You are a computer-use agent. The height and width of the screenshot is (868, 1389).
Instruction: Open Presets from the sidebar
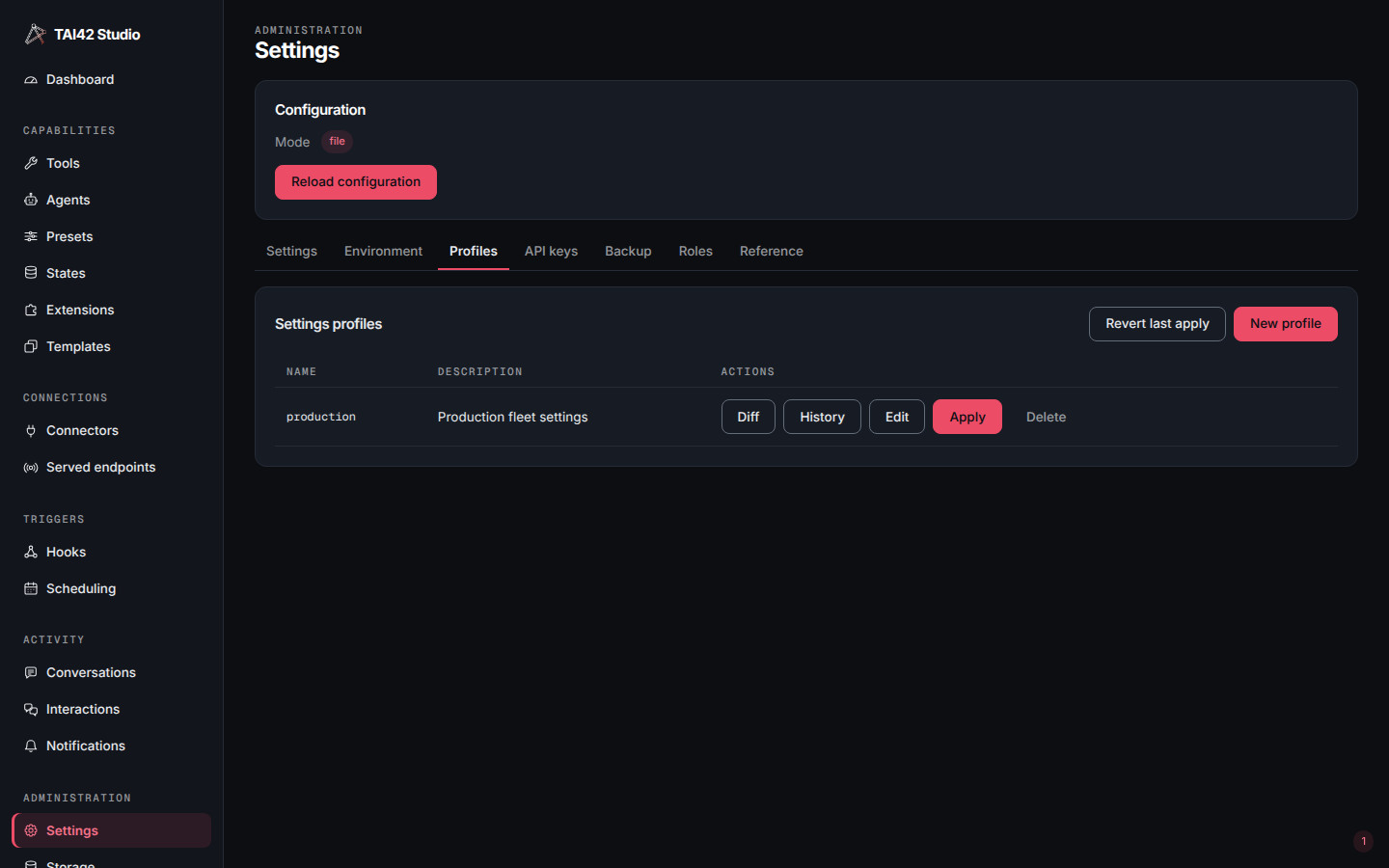pyautogui.click(x=111, y=237)
